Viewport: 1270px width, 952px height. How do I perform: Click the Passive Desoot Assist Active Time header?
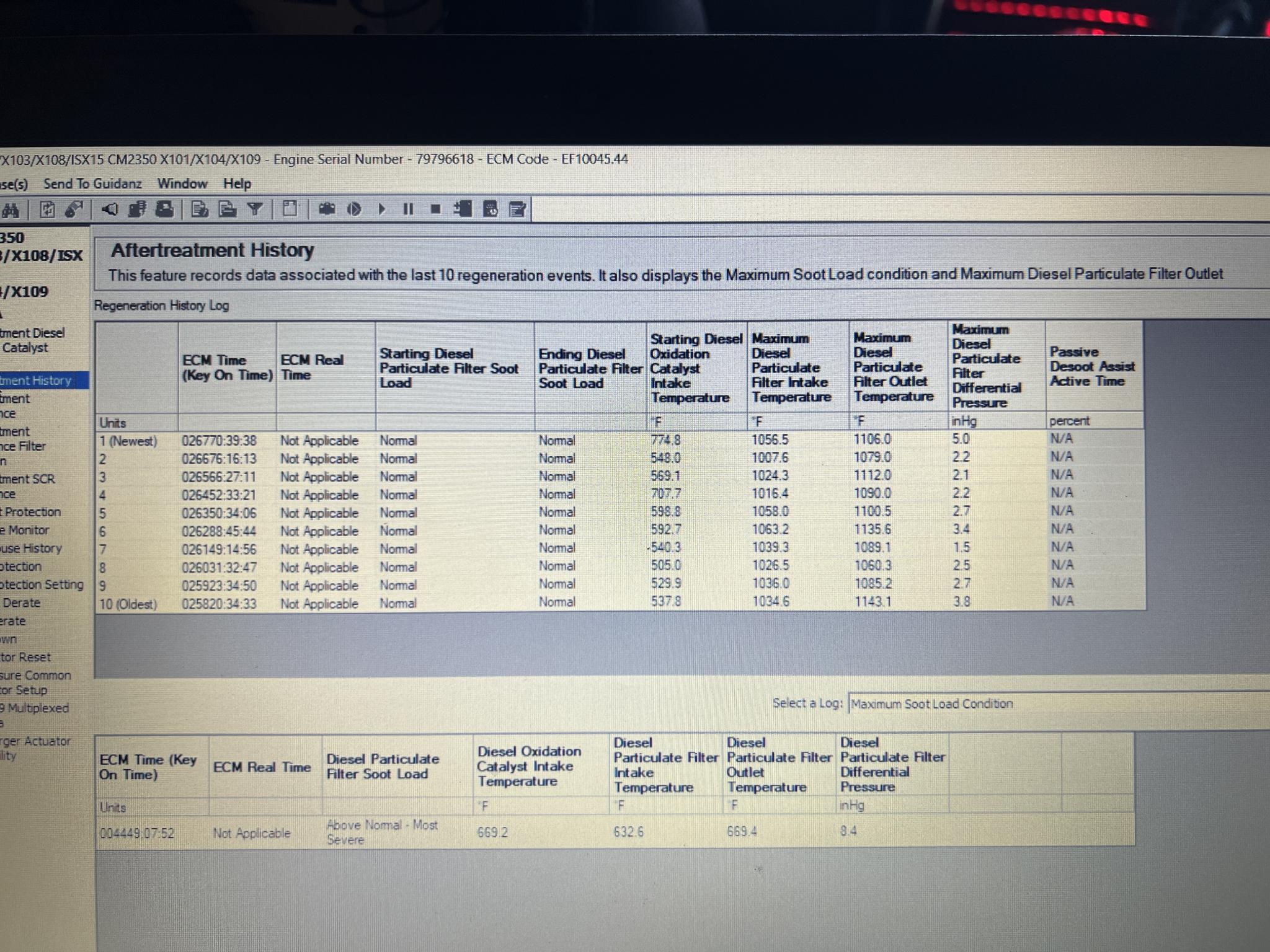[1092, 366]
